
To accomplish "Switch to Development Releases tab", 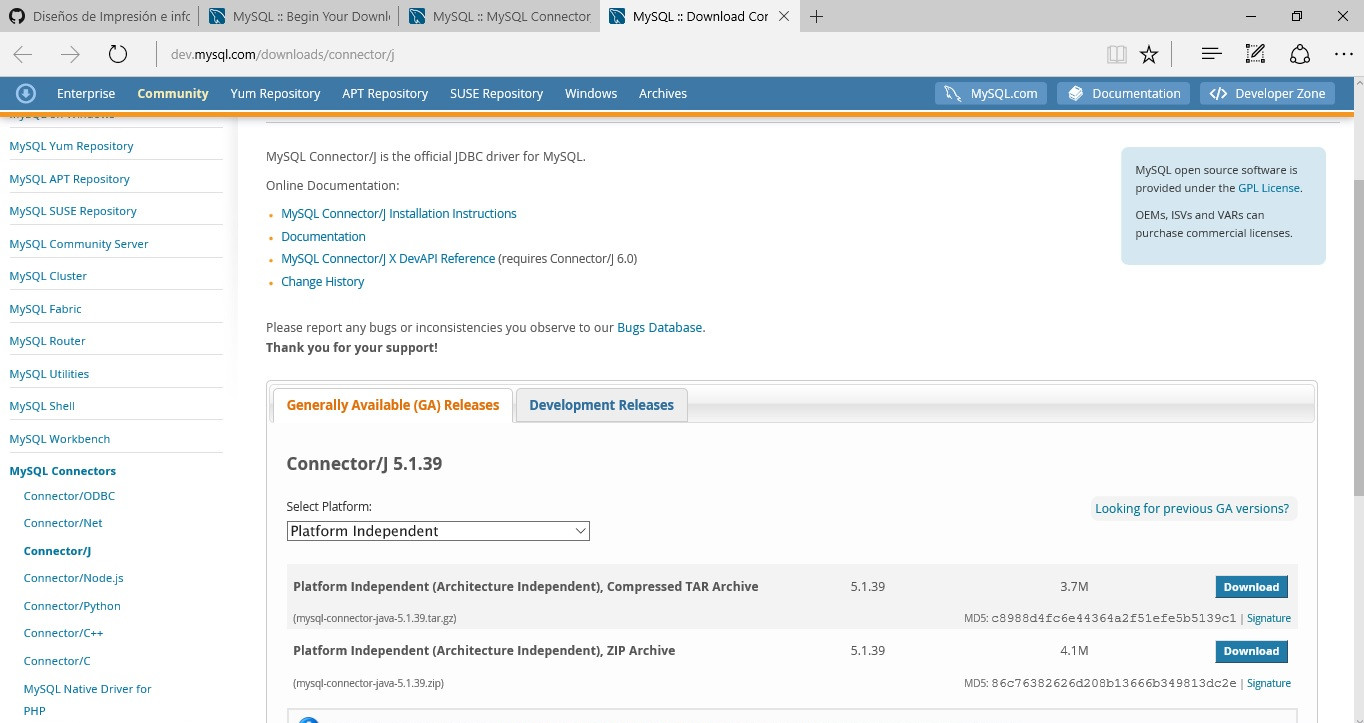I will (601, 405).
